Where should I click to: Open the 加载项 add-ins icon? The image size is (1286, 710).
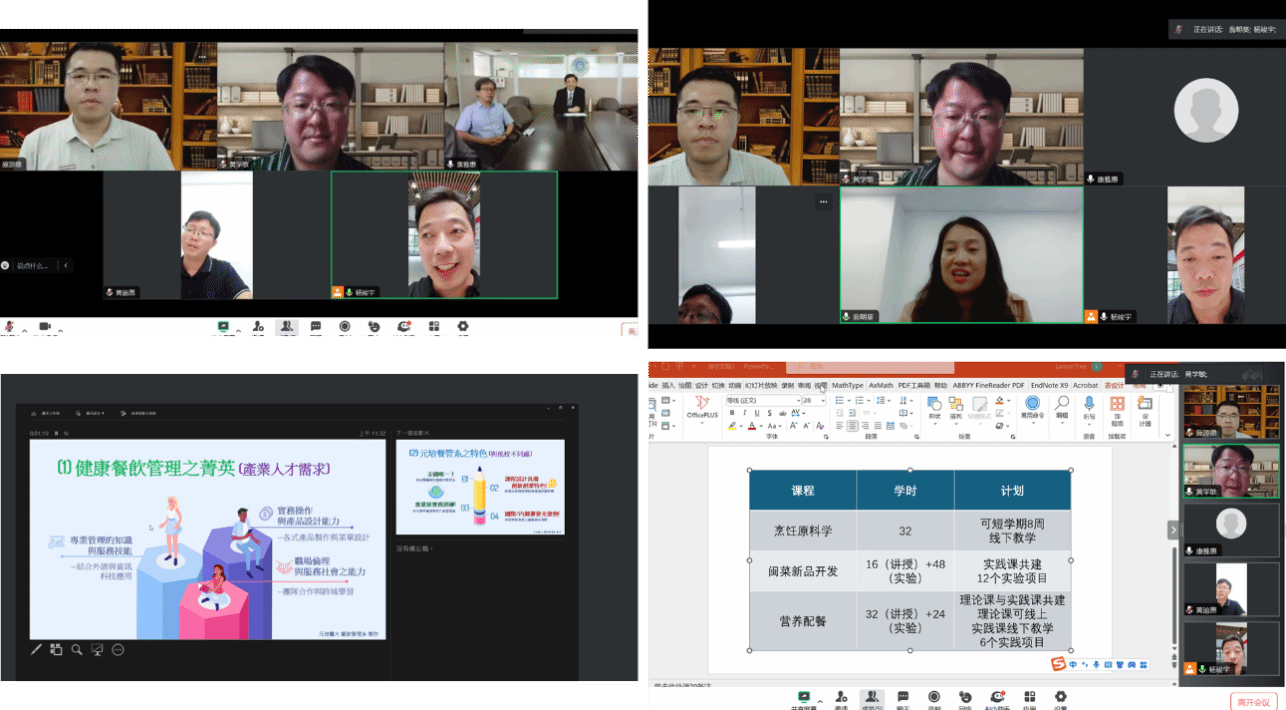[x=1117, y=408]
